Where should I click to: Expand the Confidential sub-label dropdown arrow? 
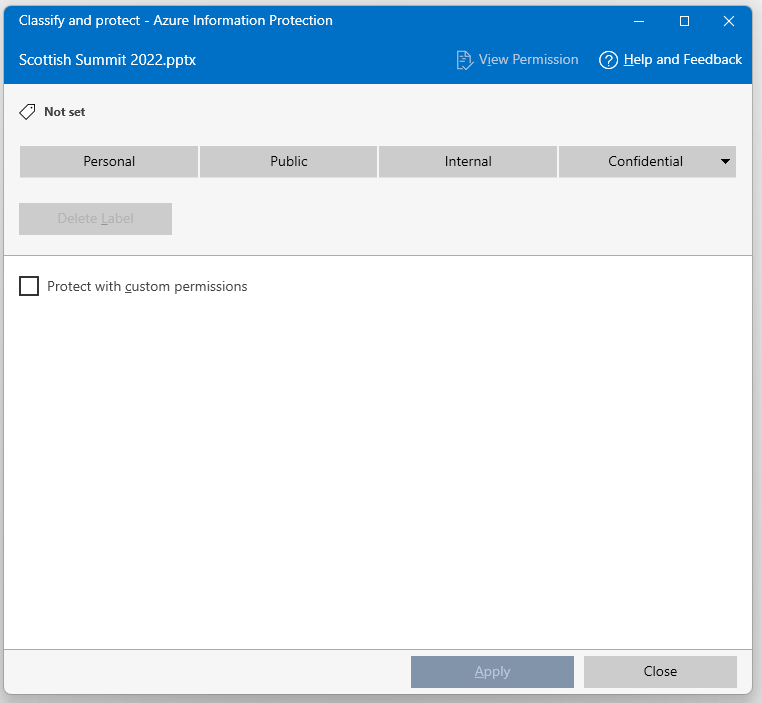click(725, 161)
